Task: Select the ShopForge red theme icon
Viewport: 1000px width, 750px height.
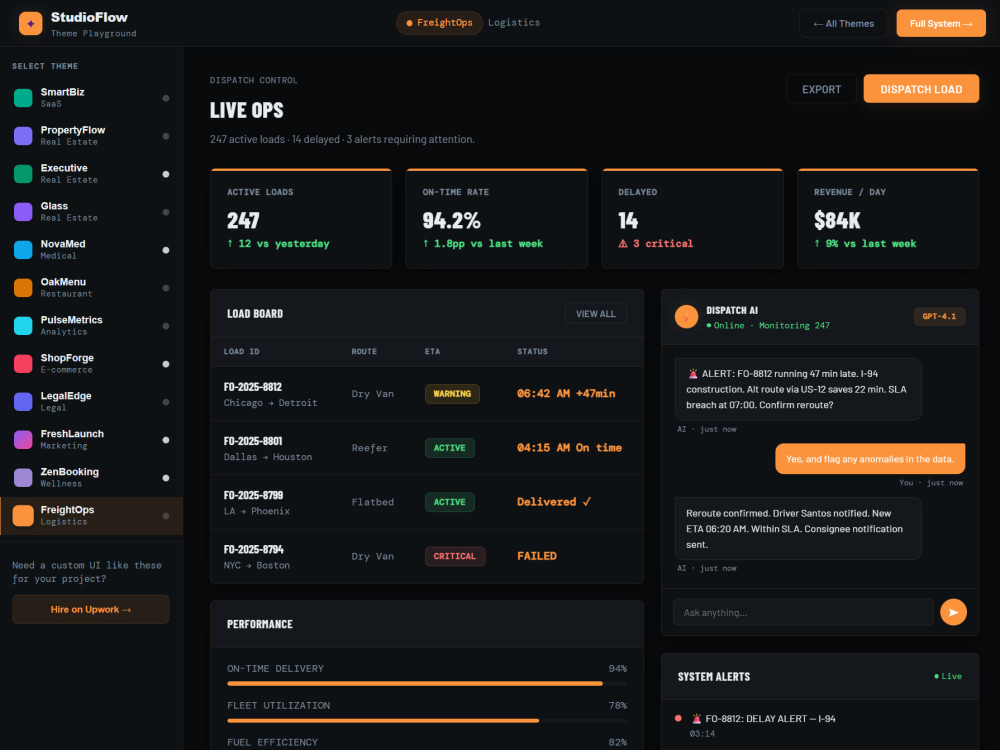Action: 23,364
